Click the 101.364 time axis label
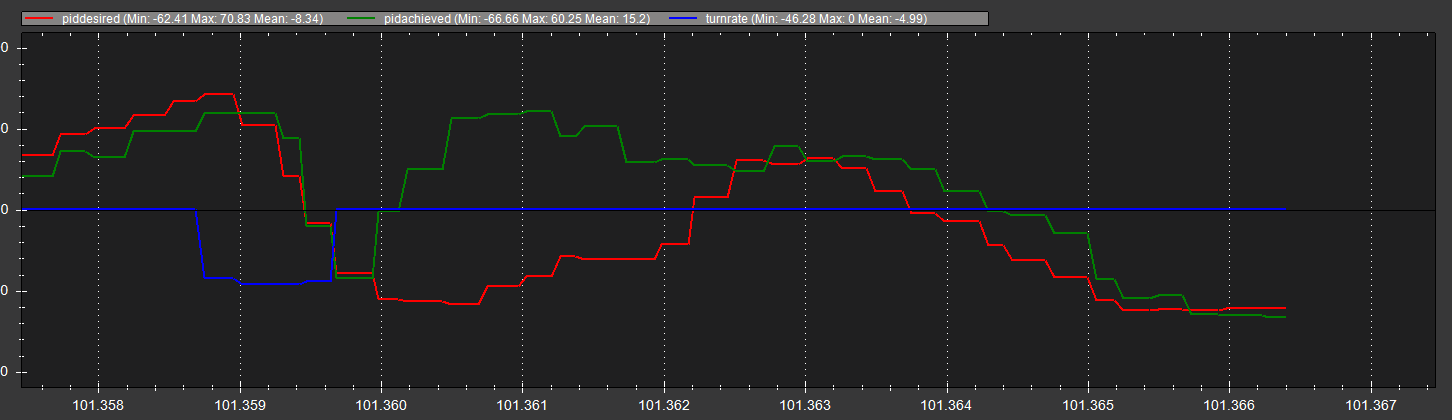 tap(946, 406)
